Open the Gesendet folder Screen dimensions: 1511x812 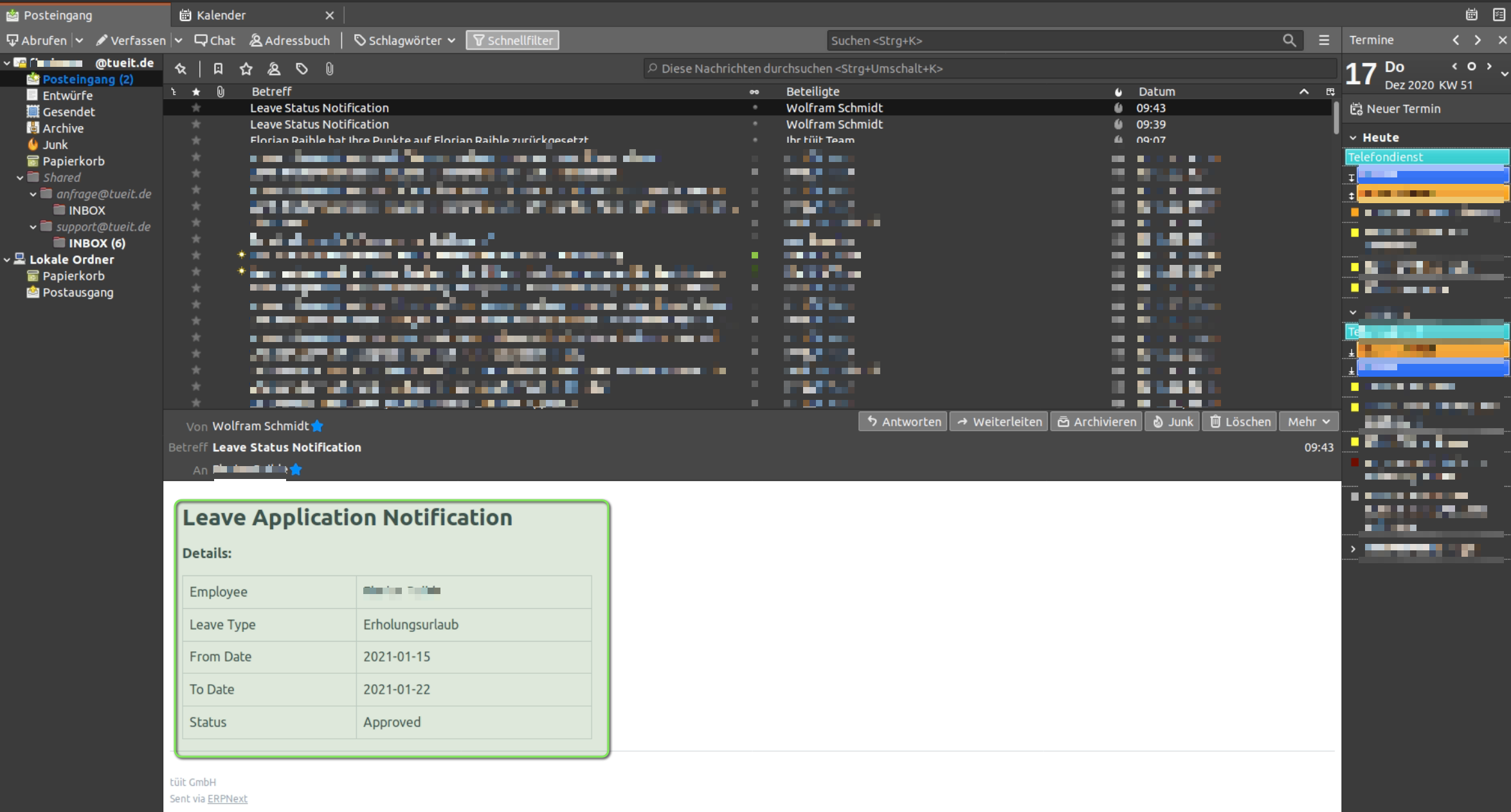(x=68, y=112)
